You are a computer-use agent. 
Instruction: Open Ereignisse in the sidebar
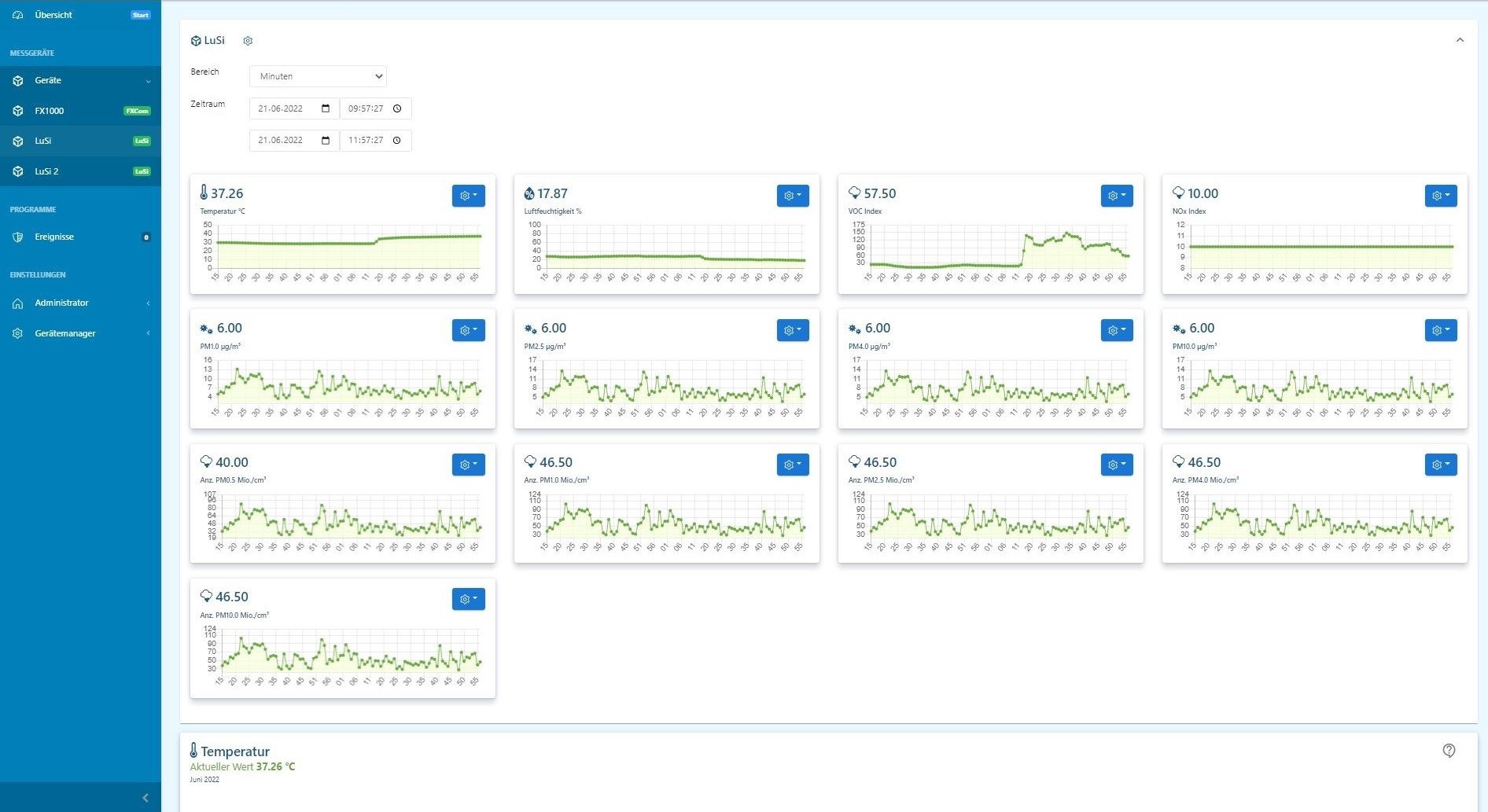(80, 237)
